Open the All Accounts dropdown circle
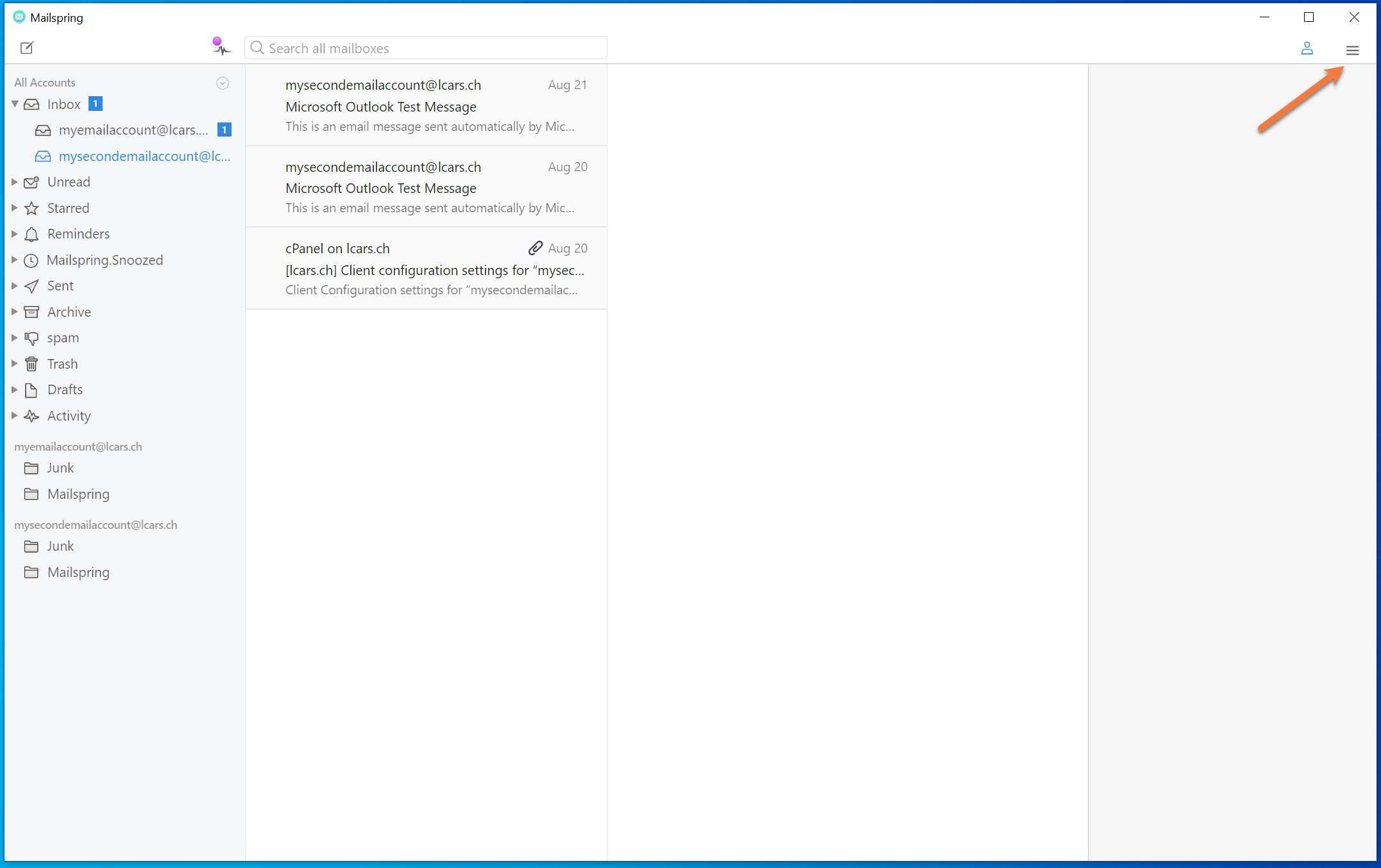The height and width of the screenshot is (868, 1381). tap(223, 83)
